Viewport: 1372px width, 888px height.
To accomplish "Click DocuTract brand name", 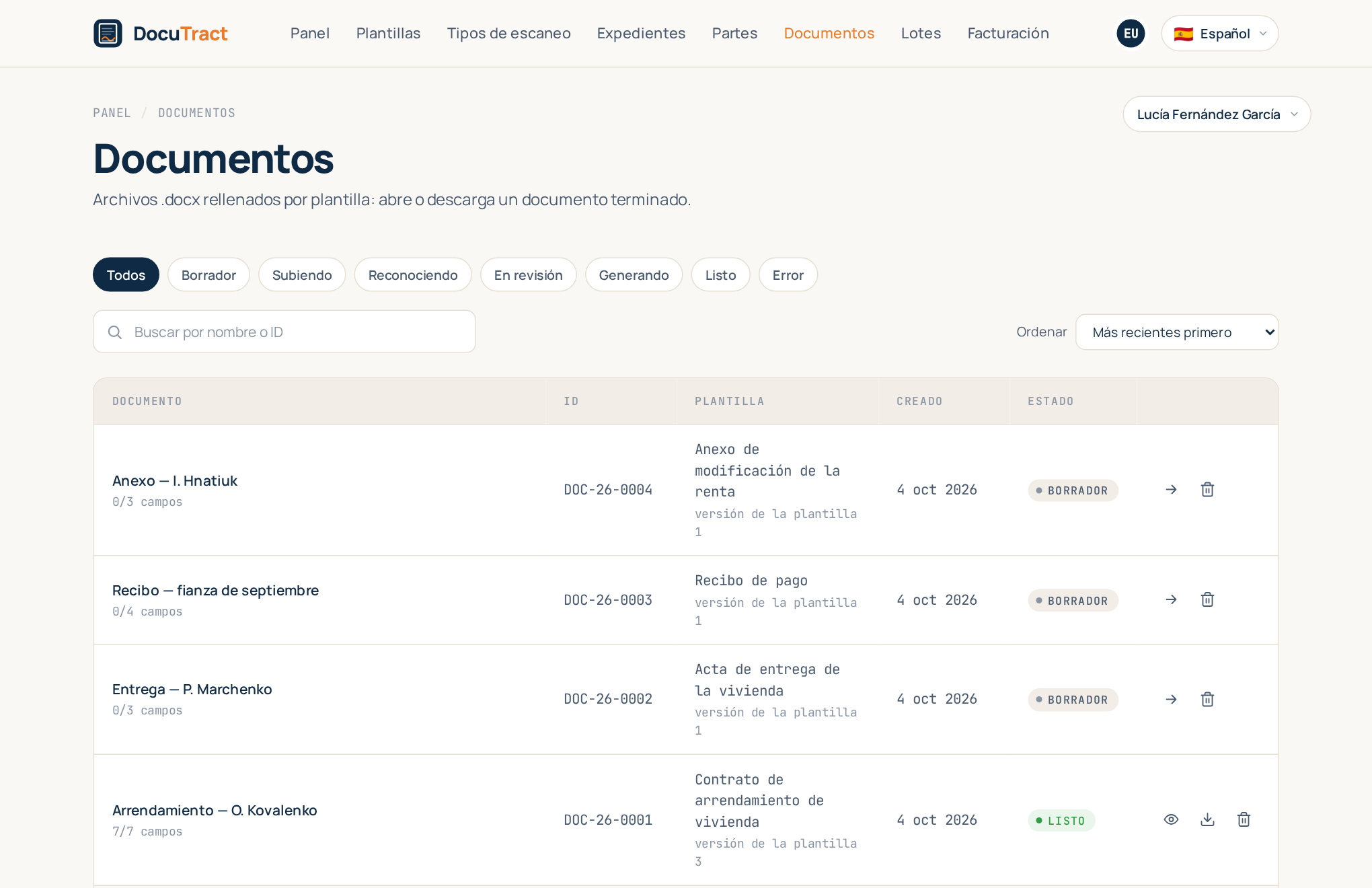I will click(x=180, y=34).
